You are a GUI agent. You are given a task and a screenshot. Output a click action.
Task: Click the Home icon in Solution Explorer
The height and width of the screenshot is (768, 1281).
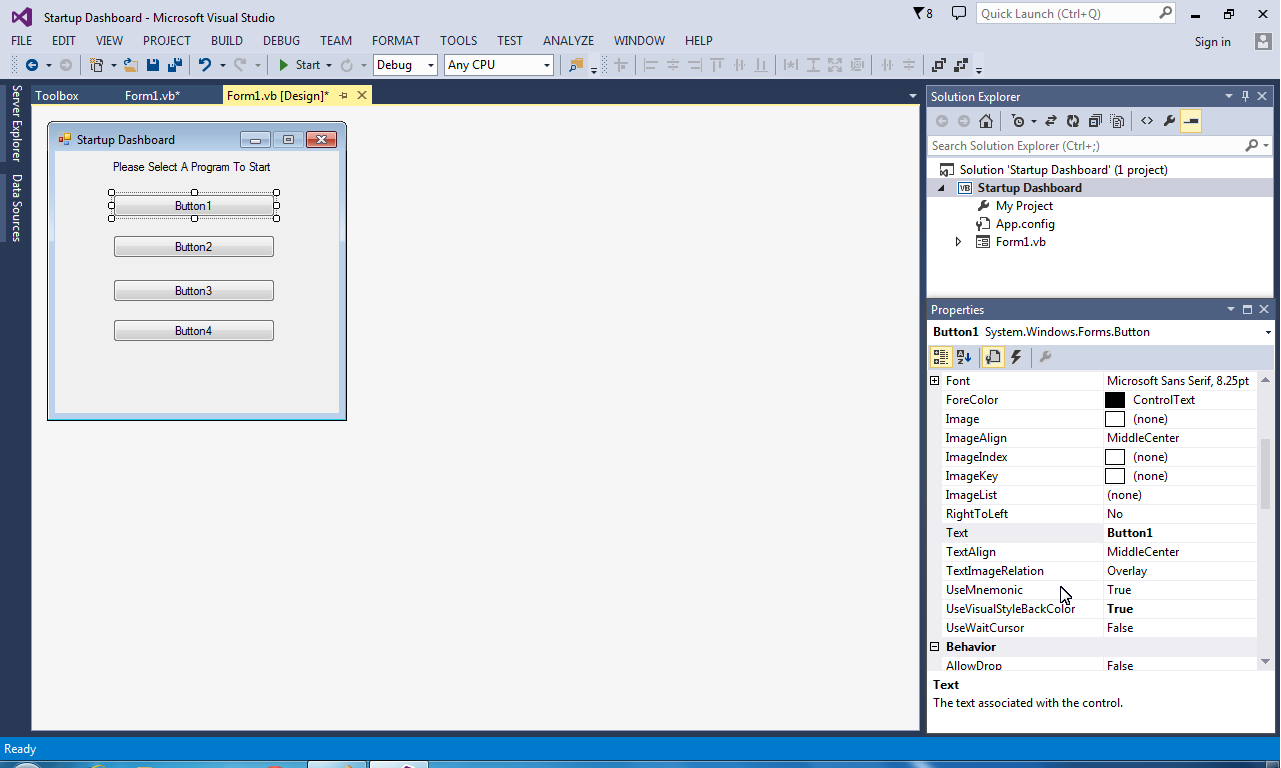pyautogui.click(x=986, y=121)
